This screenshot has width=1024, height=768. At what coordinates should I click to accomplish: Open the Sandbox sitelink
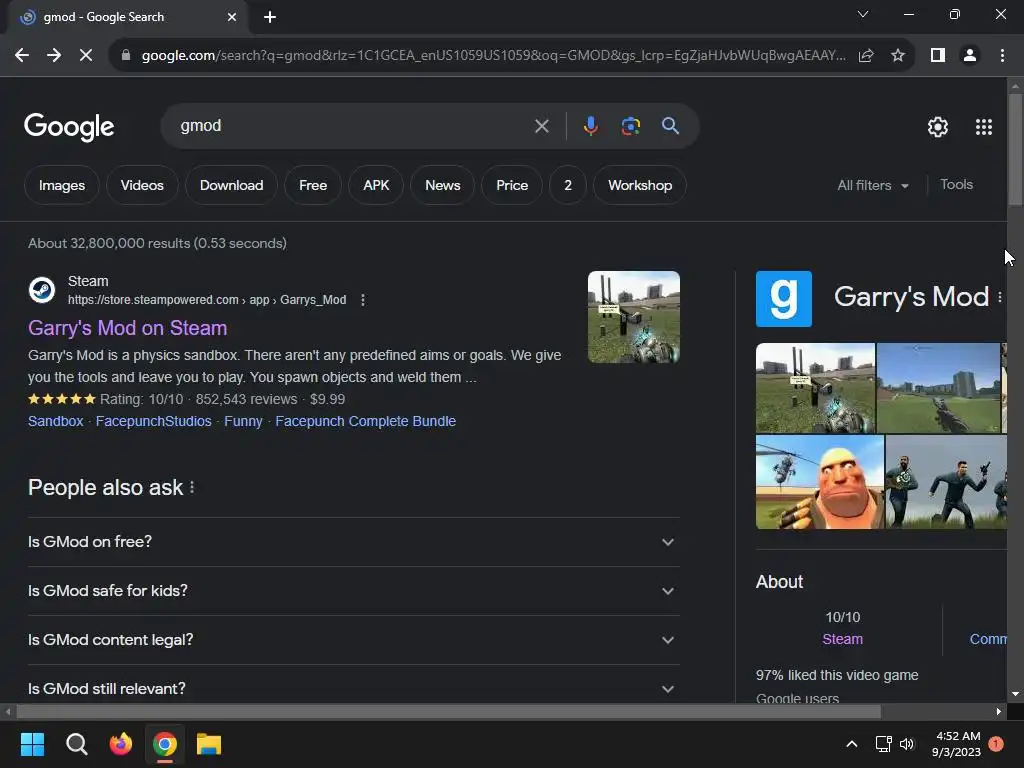coord(56,421)
